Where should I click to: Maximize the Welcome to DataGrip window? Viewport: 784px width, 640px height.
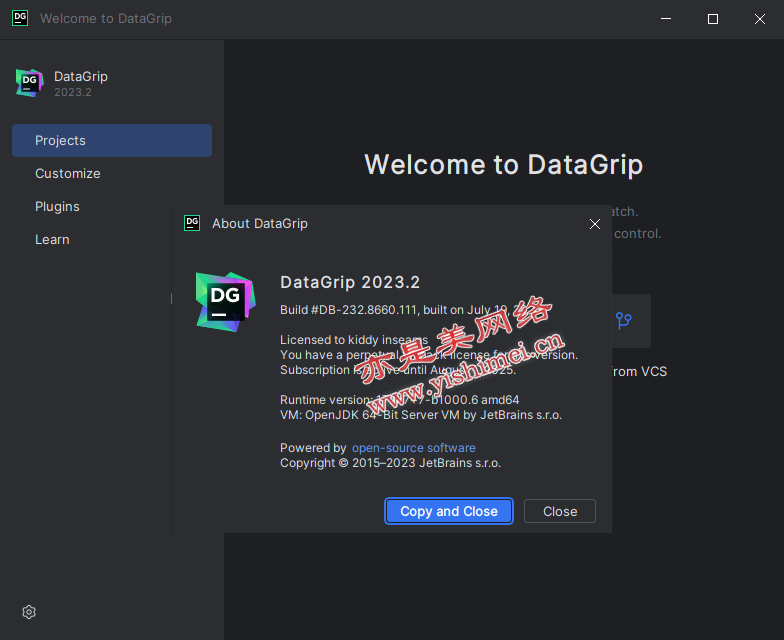pos(713,19)
